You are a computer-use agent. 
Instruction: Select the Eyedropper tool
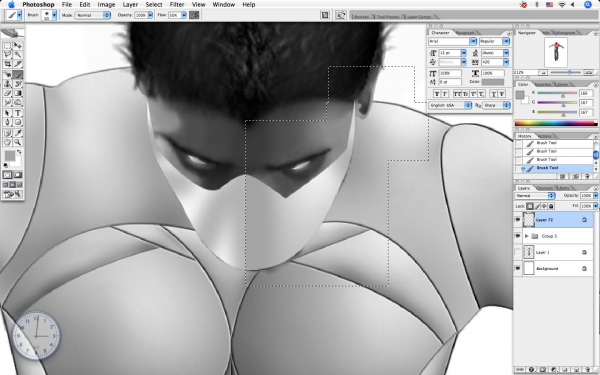18,133
